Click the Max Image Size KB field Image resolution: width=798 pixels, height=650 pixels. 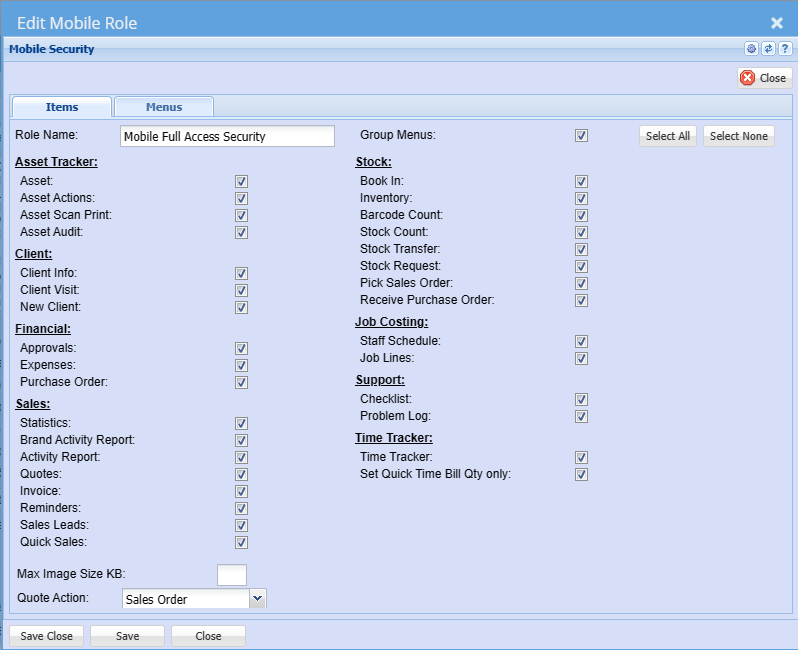click(x=231, y=574)
